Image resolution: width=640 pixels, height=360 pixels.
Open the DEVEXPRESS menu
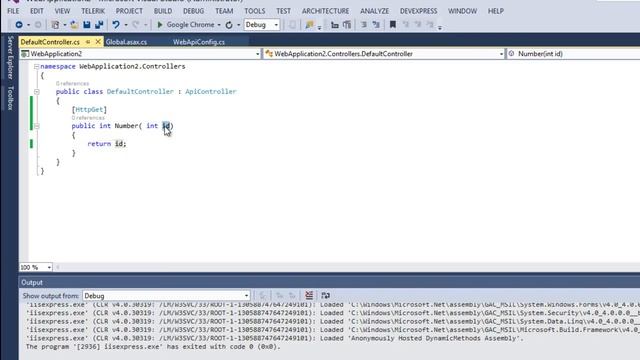pyautogui.click(x=418, y=11)
